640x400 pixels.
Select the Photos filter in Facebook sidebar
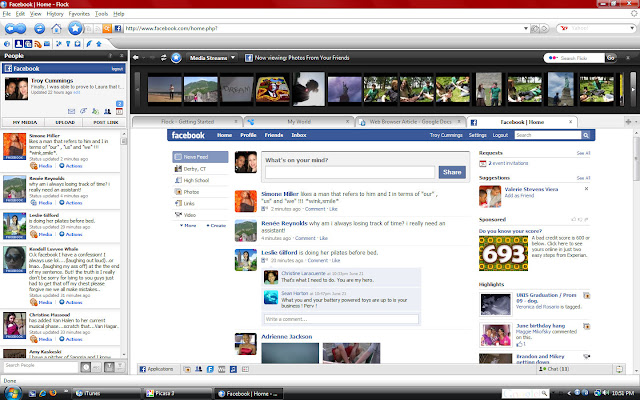(200, 192)
